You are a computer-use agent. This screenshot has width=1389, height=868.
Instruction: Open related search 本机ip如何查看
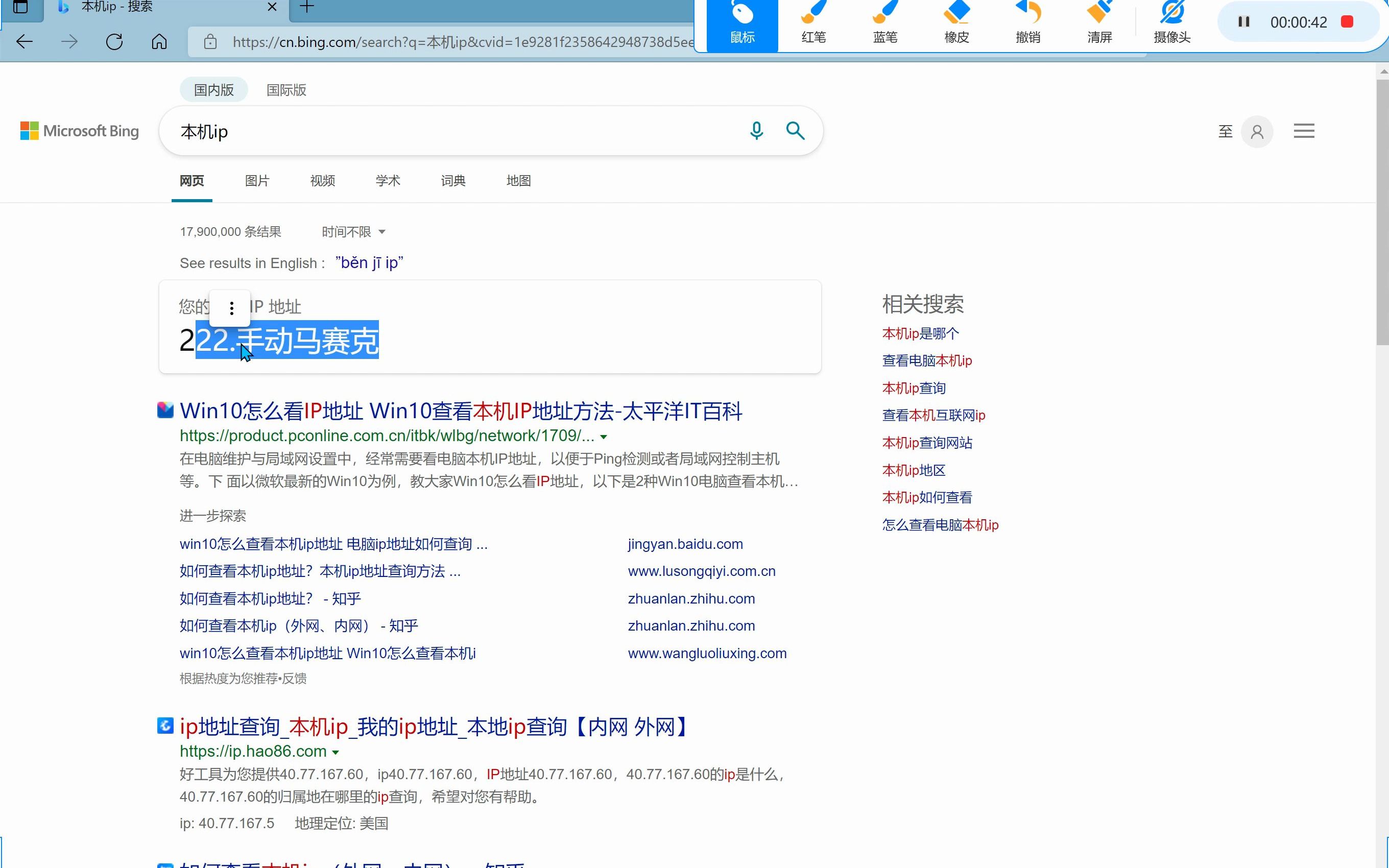927,497
